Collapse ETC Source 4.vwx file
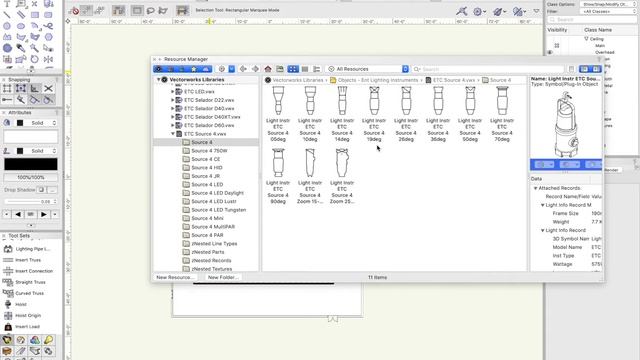This screenshot has width=640, height=360. point(173,134)
